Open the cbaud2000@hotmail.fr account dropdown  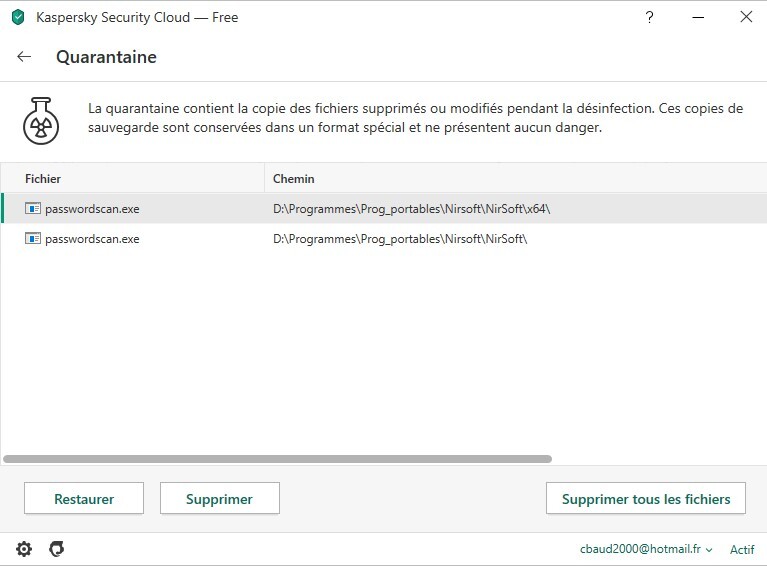point(646,549)
